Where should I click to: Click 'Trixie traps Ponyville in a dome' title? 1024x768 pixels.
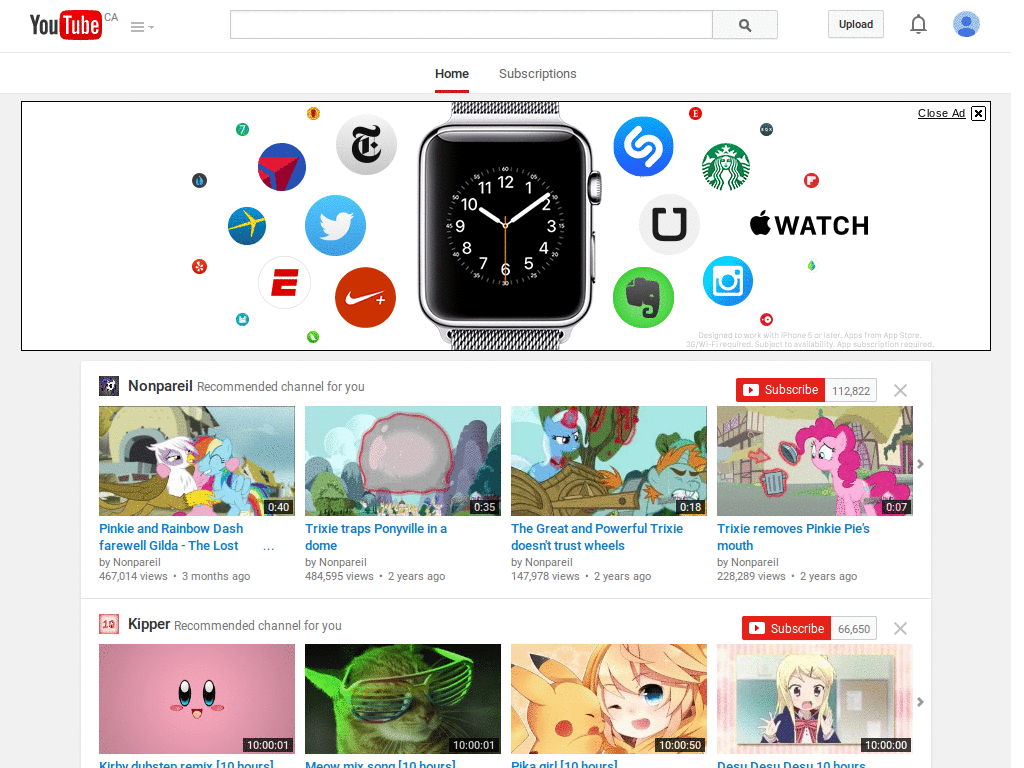click(x=376, y=537)
